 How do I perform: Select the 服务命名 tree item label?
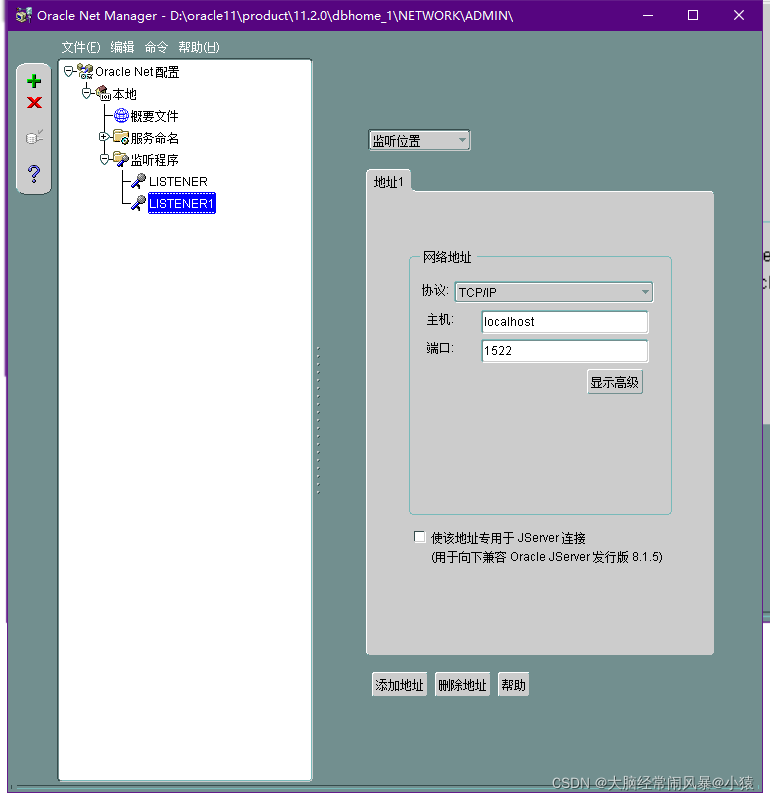(x=155, y=138)
